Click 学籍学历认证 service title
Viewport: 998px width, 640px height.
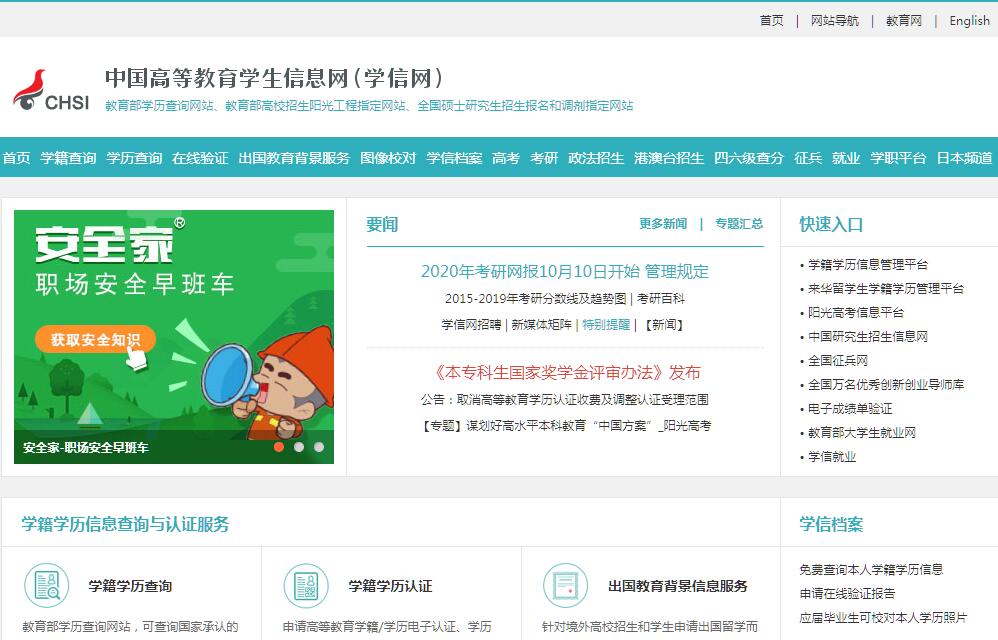(x=390, y=586)
